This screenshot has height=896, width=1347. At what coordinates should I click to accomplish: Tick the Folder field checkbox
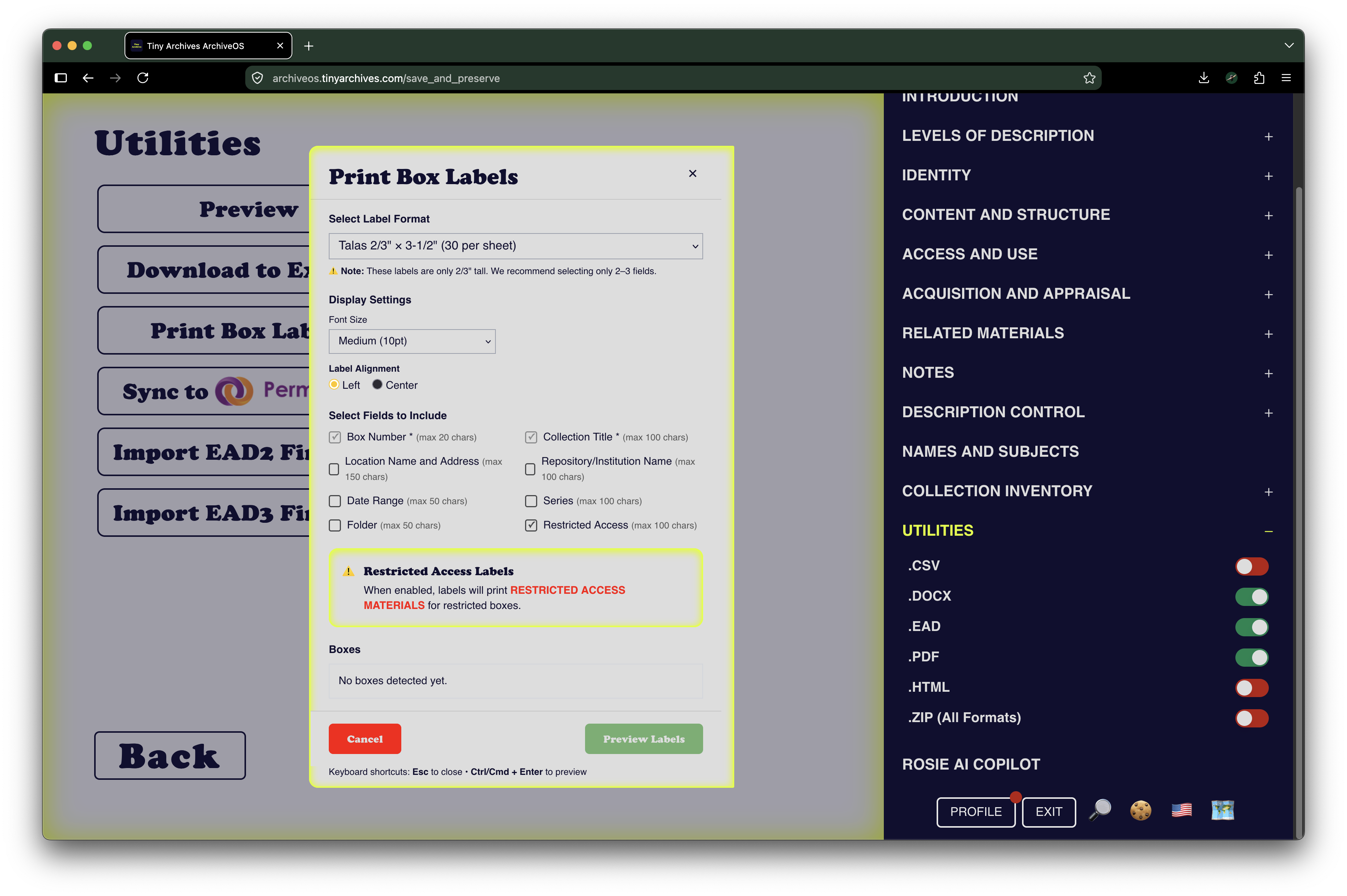335,525
